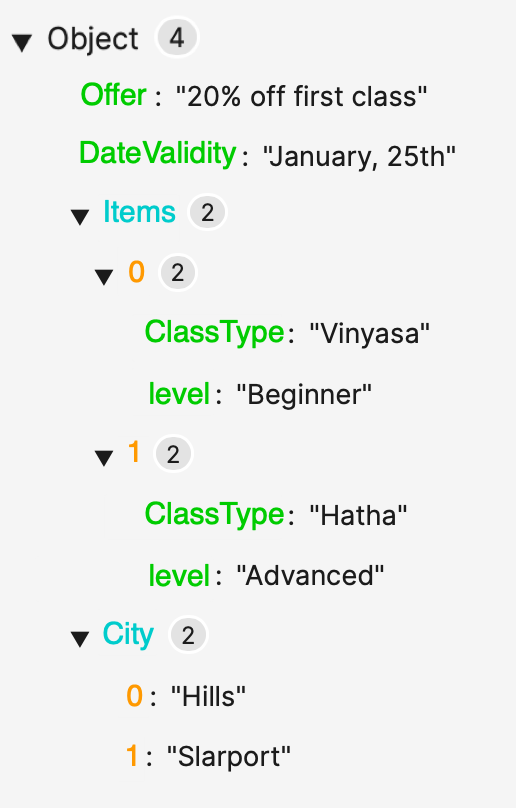Click count badge beside index 1

pos(173,454)
